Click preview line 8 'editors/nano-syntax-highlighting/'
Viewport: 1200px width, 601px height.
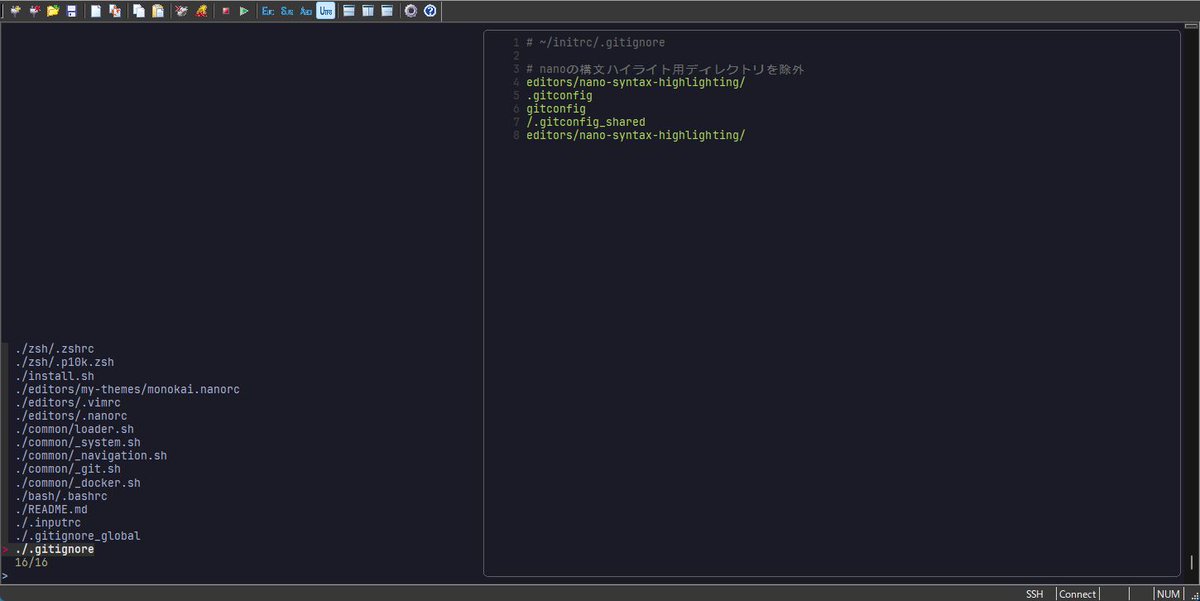[x=636, y=135]
